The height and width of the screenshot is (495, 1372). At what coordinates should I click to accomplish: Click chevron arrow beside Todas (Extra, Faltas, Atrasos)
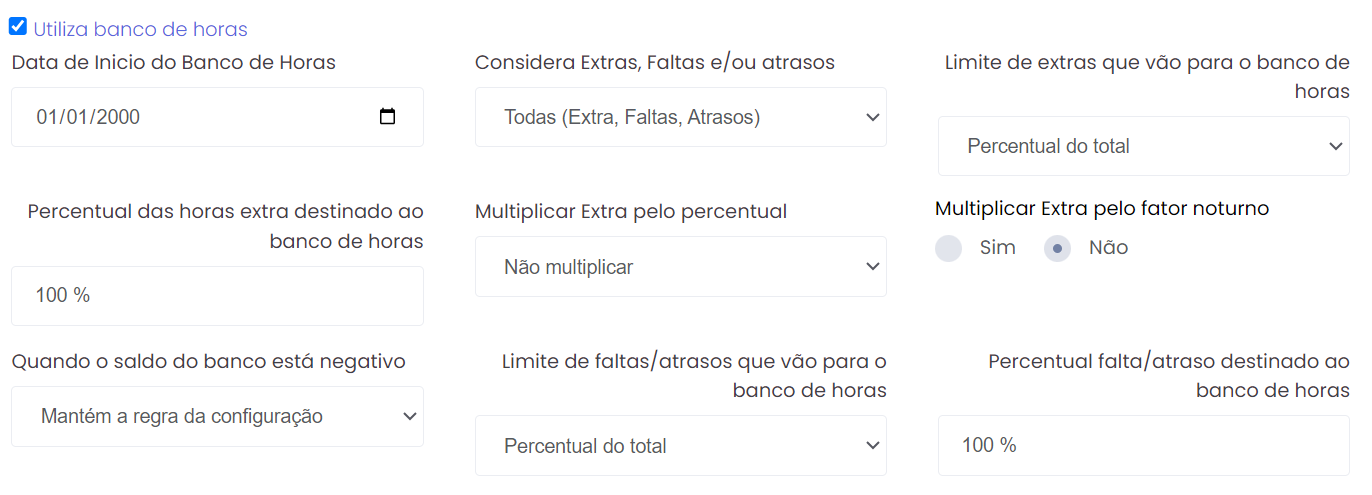click(x=872, y=117)
